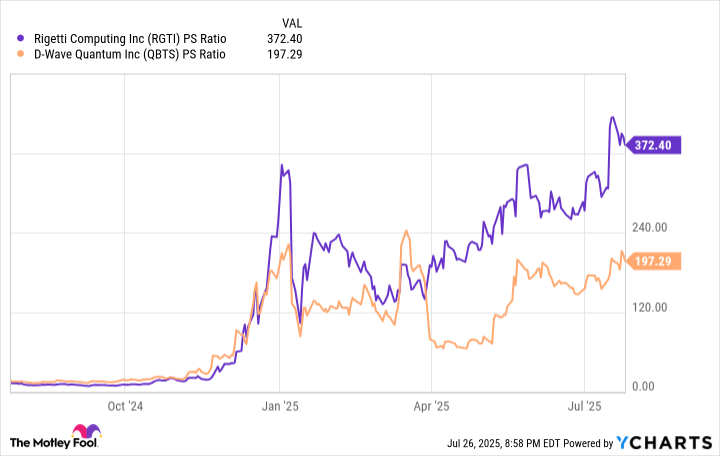Screen dimensions: 720x456
Task: Select the Apr '25 x-axis label
Action: [430, 406]
